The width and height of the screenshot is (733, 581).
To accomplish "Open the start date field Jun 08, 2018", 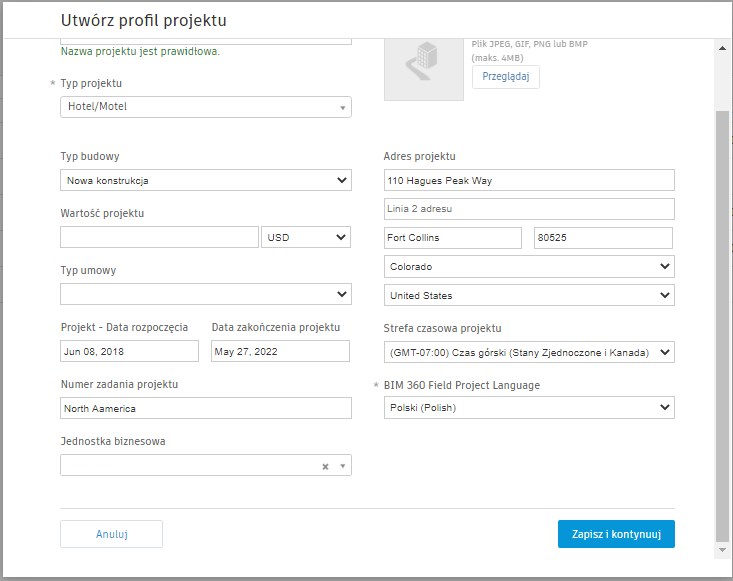I will pos(129,352).
